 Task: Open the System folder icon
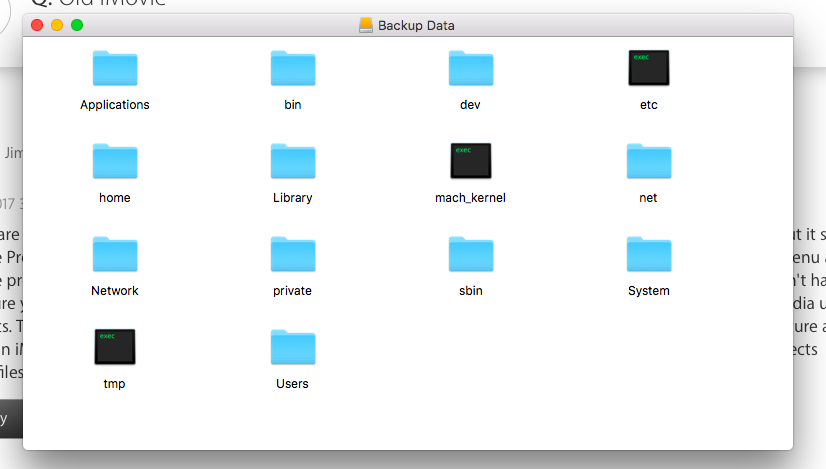pyautogui.click(x=648, y=254)
